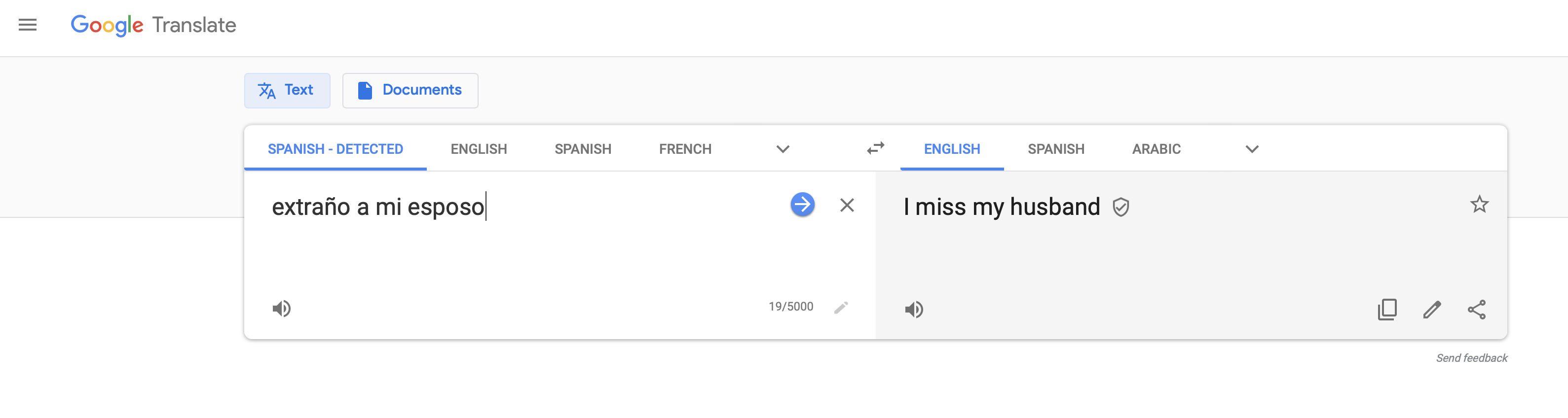Open the main hamburger menu
1568x418 pixels.
(28, 25)
